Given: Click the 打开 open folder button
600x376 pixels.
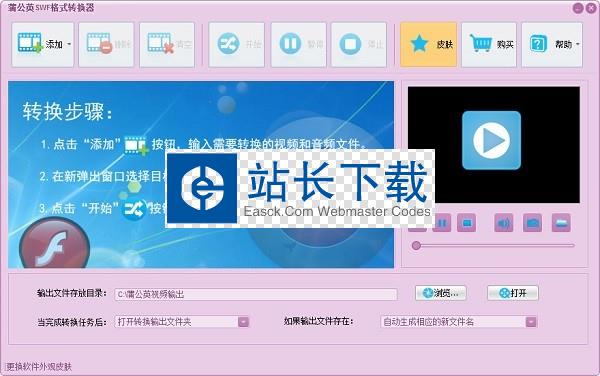Looking at the screenshot, I should pos(513,293).
